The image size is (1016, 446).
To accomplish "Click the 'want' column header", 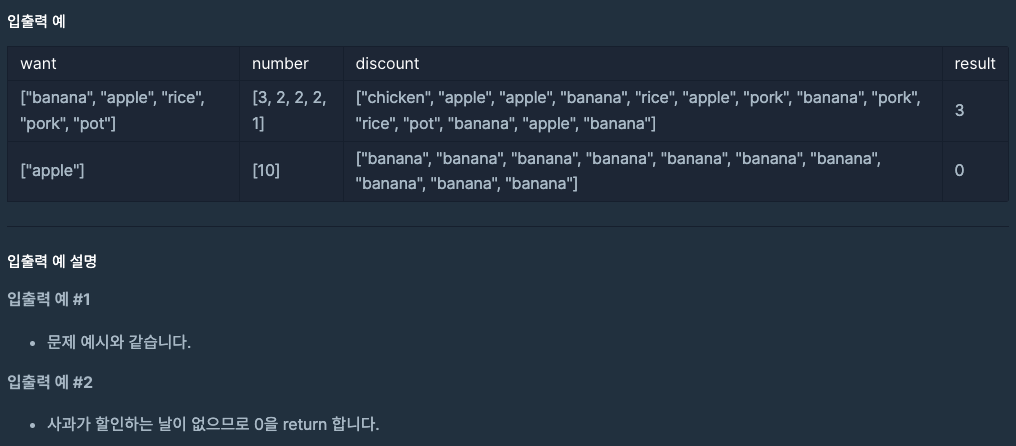I will pos(39,63).
